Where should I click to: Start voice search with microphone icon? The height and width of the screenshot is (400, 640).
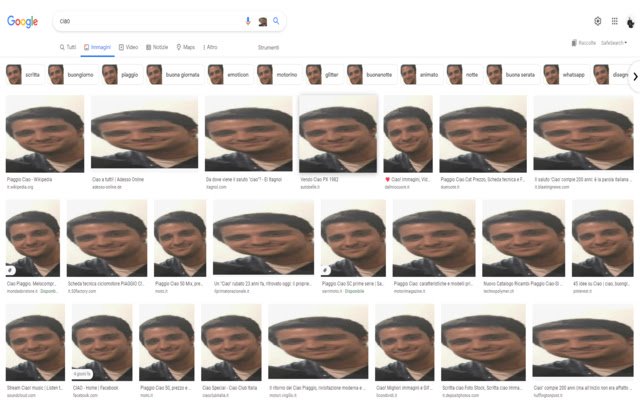248,21
